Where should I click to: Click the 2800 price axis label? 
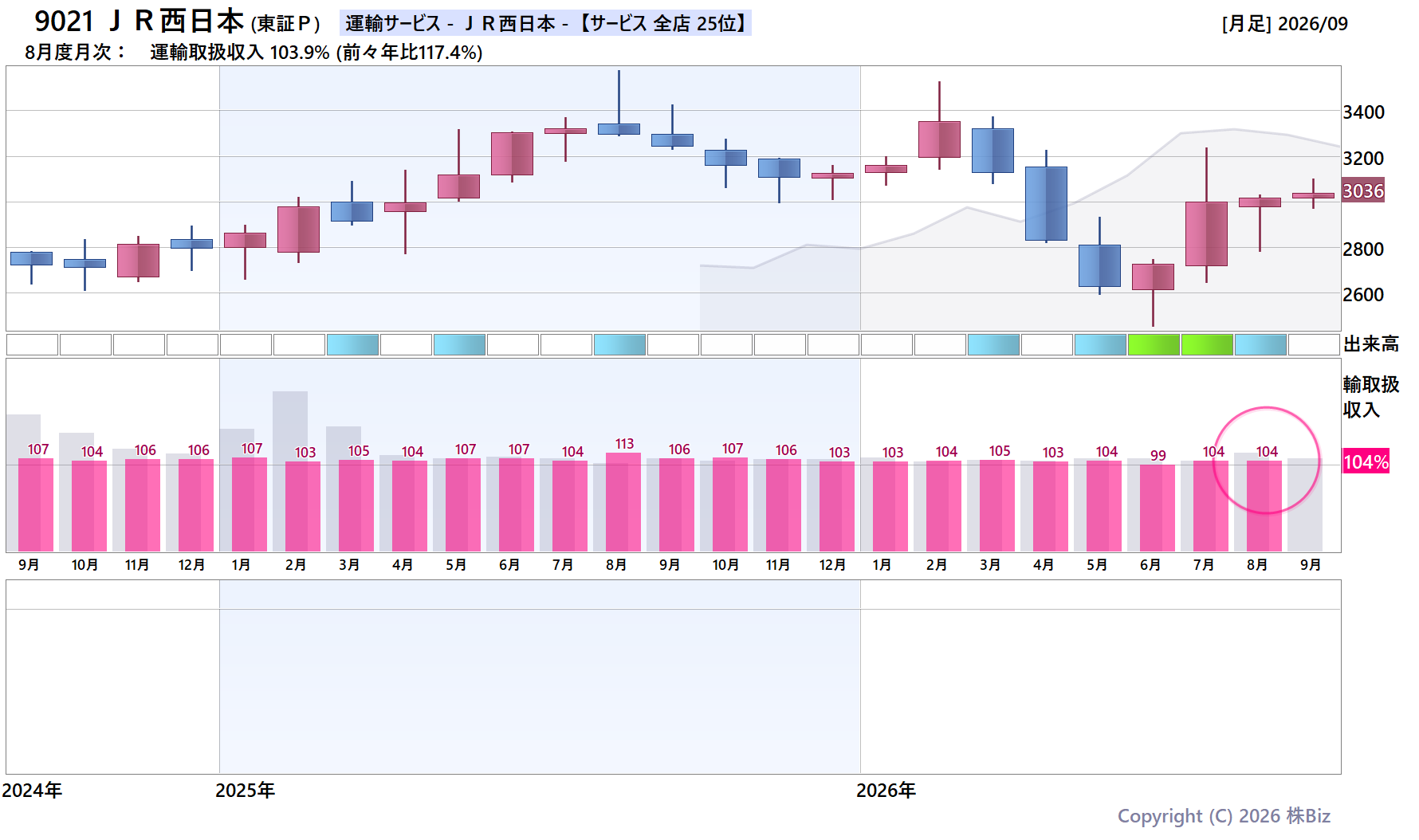click(1364, 249)
